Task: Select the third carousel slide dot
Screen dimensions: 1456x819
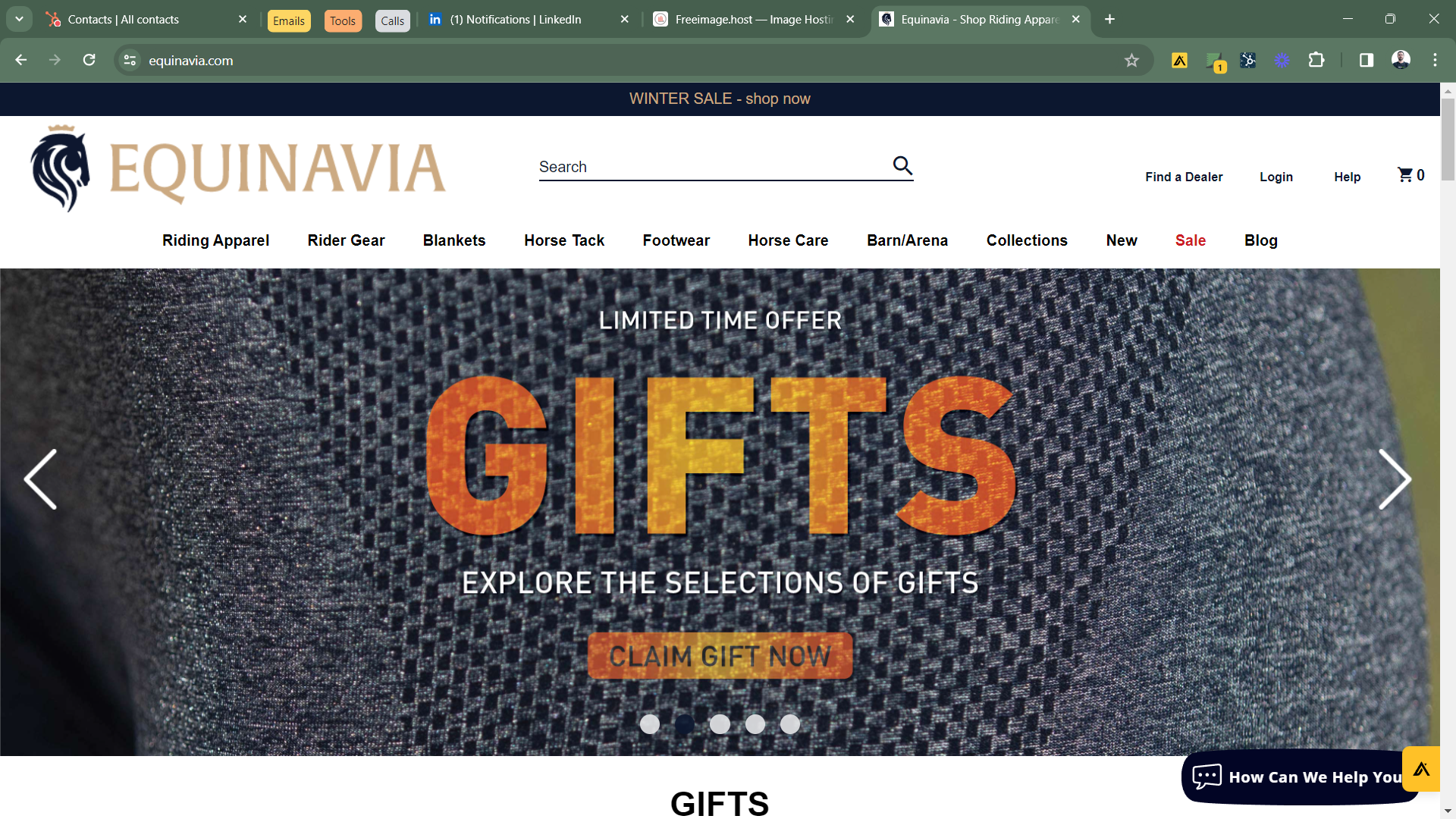Action: (720, 724)
